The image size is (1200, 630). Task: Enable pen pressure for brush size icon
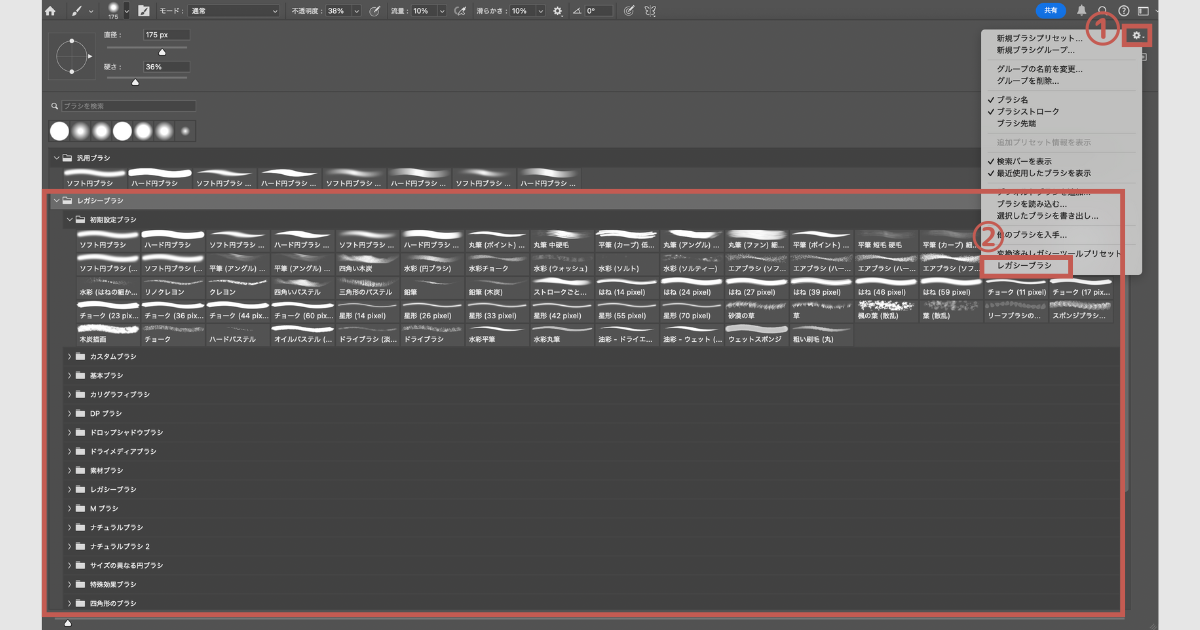click(x=629, y=11)
